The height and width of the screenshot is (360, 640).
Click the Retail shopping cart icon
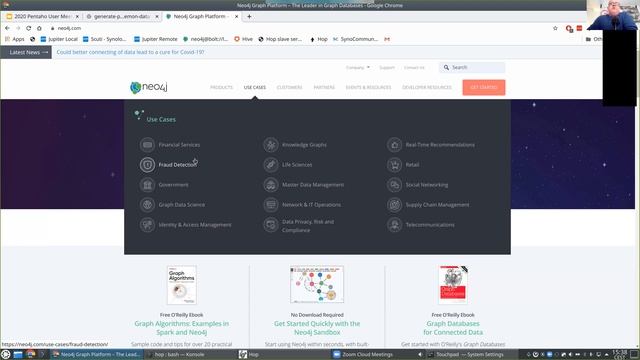[x=394, y=164]
